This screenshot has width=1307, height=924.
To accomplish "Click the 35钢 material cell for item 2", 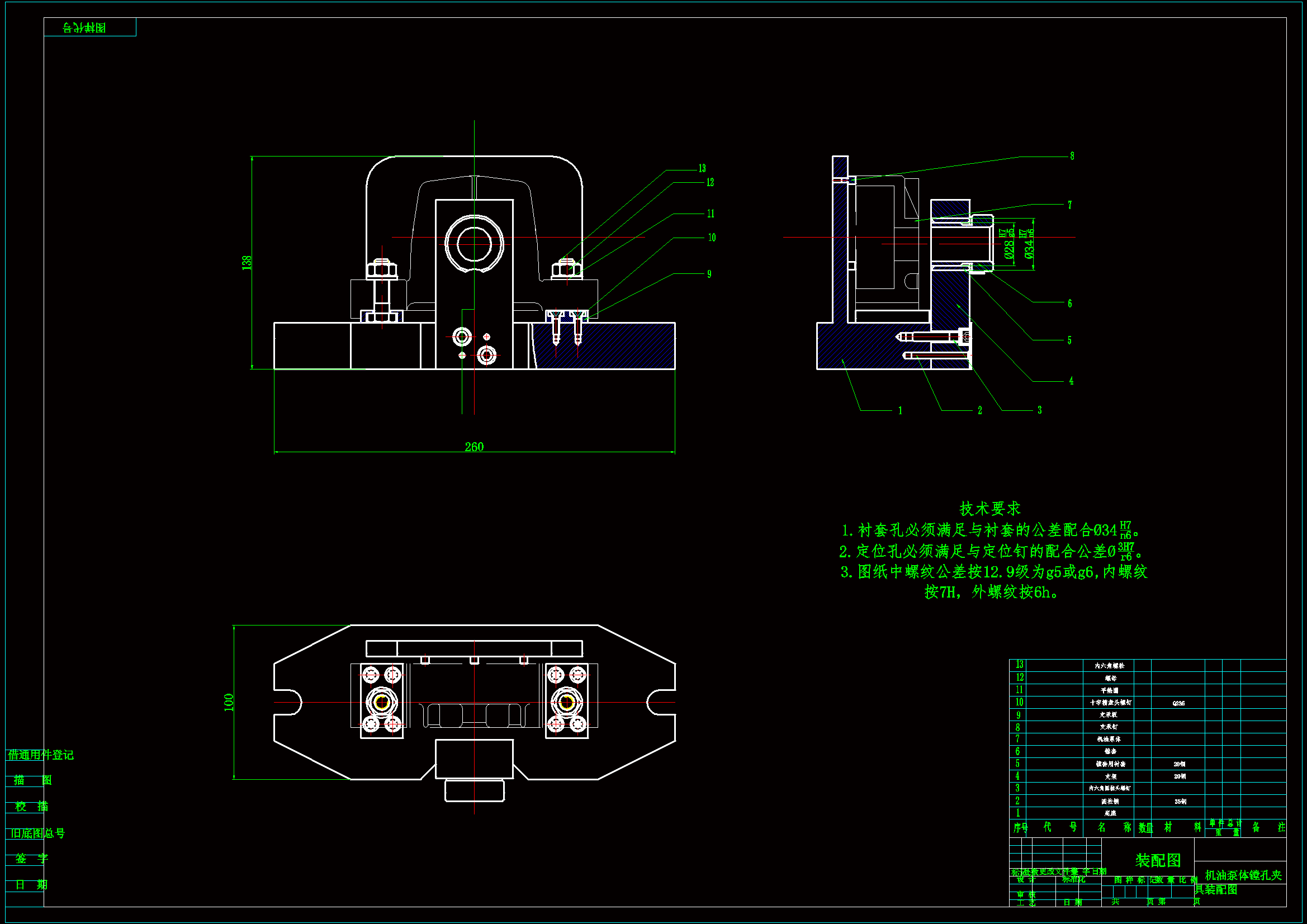I will (x=1180, y=801).
